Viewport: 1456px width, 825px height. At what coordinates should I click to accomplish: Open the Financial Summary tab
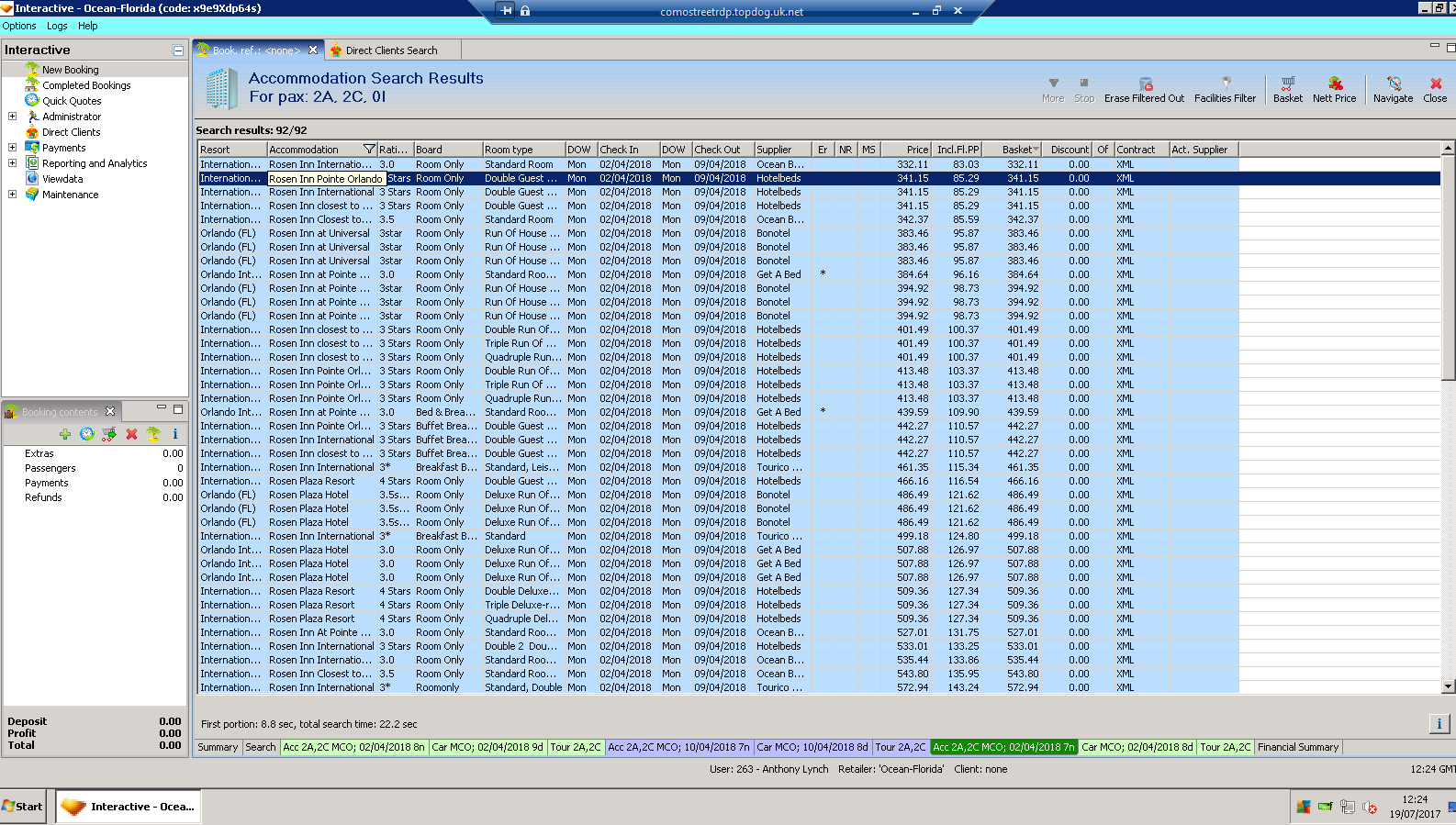coord(1298,747)
